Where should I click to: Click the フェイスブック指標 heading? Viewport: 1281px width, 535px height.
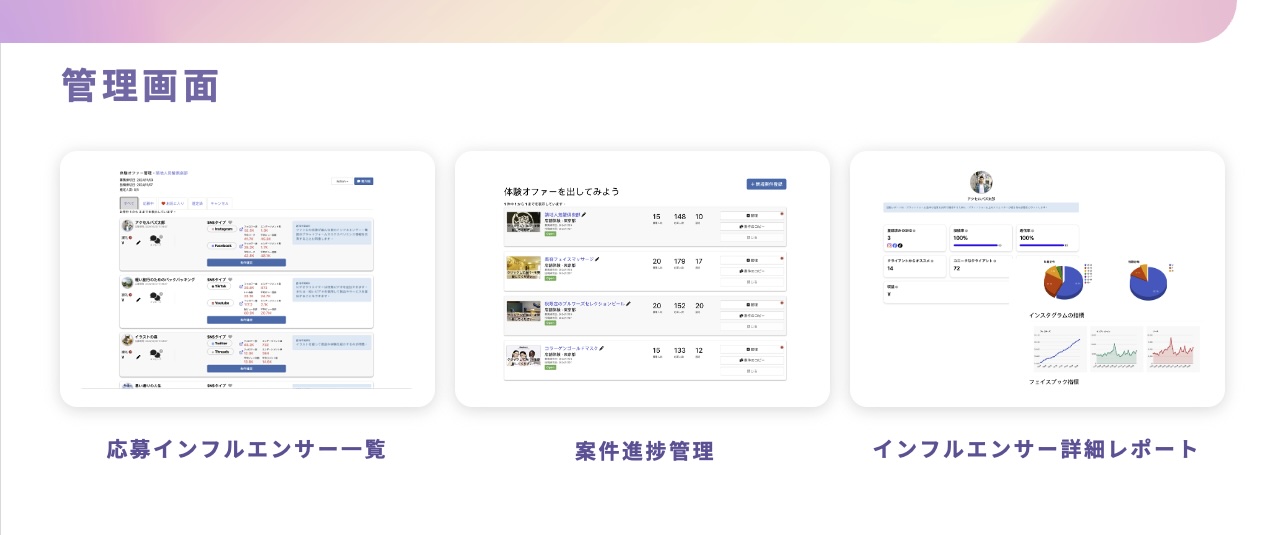(x=1054, y=382)
